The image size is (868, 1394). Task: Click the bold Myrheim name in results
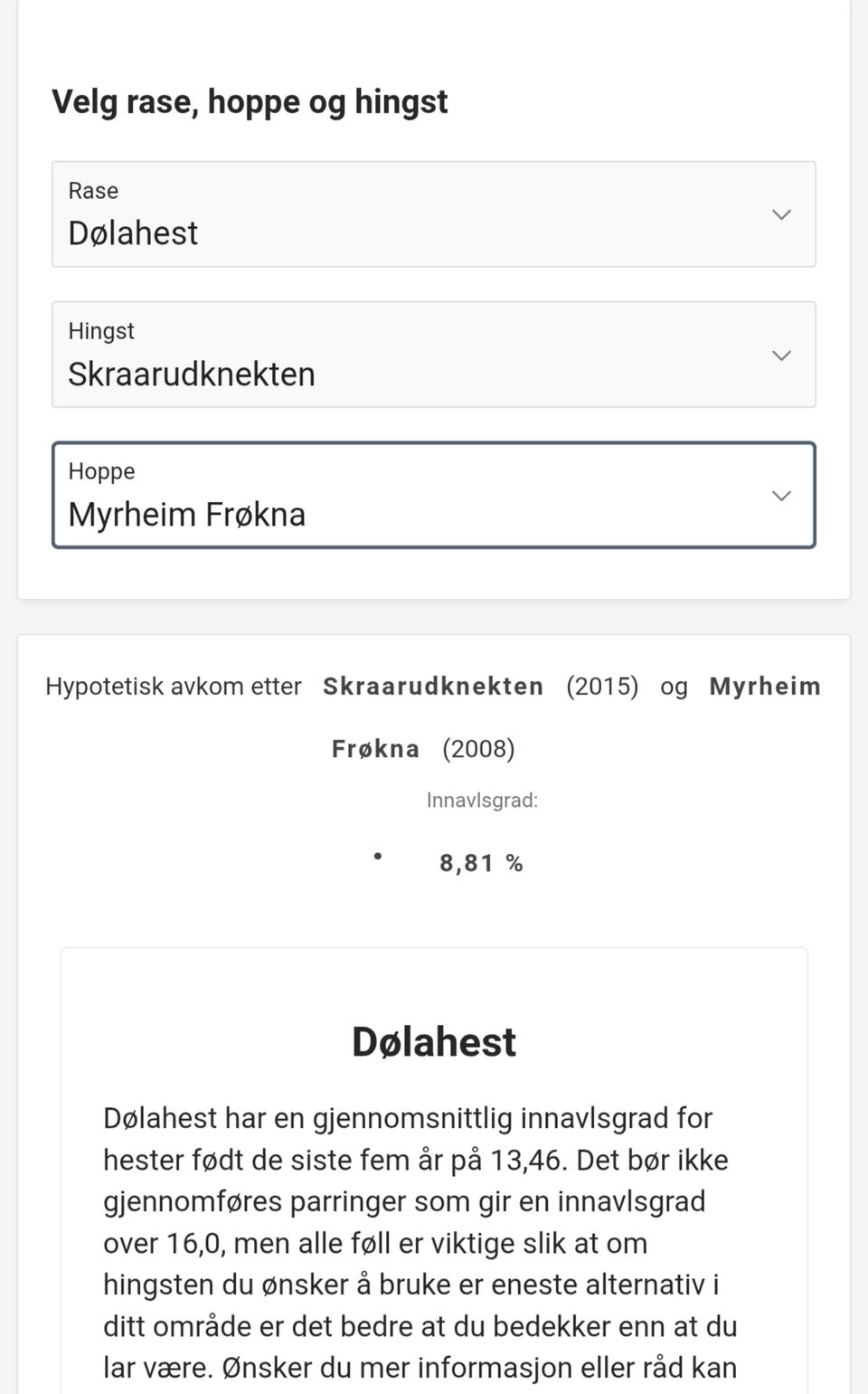[765, 687]
